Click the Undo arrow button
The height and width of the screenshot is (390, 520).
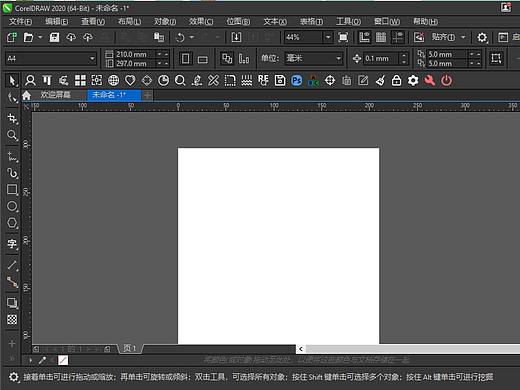click(x=180, y=37)
